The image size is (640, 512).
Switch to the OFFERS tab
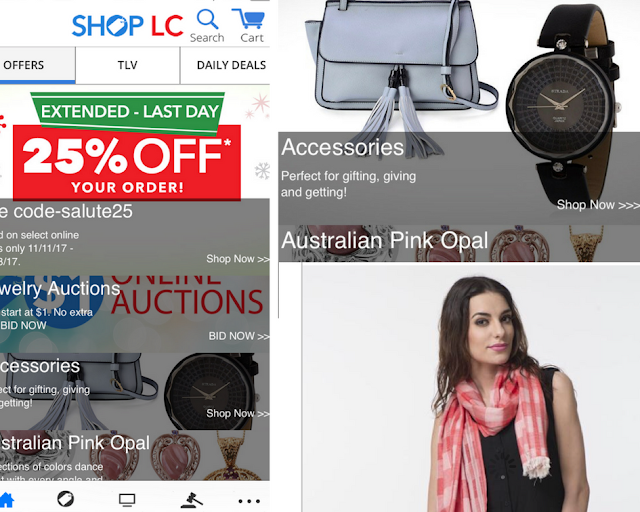(x=38, y=65)
